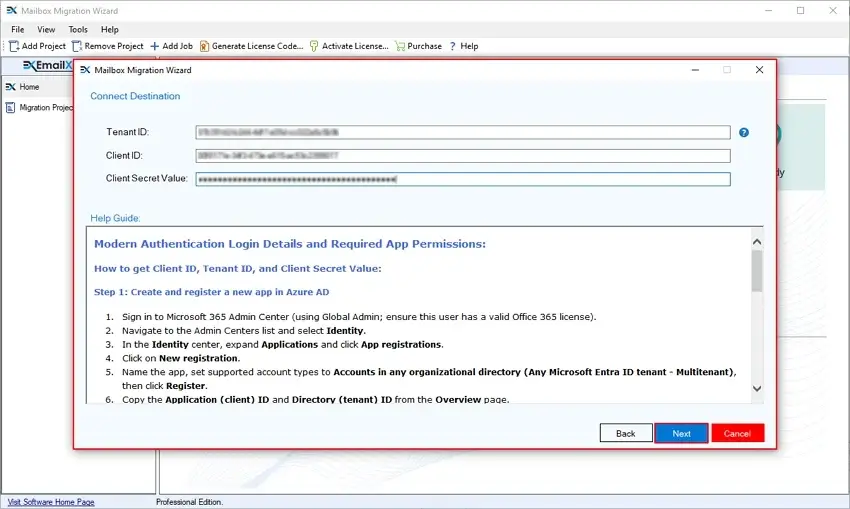The width and height of the screenshot is (850, 509).
Task: Close the Mailbox Migration Wizard dialog
Action: pyautogui.click(x=759, y=69)
